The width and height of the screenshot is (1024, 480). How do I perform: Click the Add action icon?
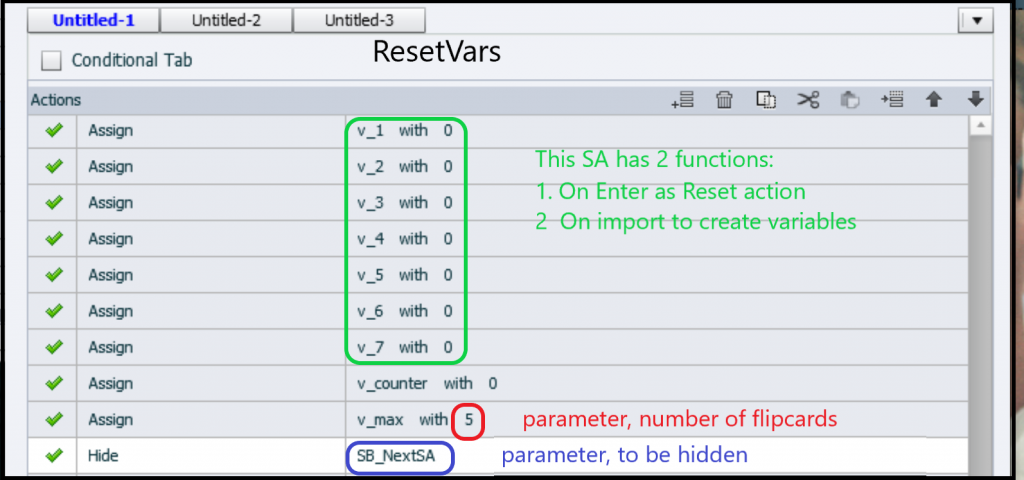point(683,100)
